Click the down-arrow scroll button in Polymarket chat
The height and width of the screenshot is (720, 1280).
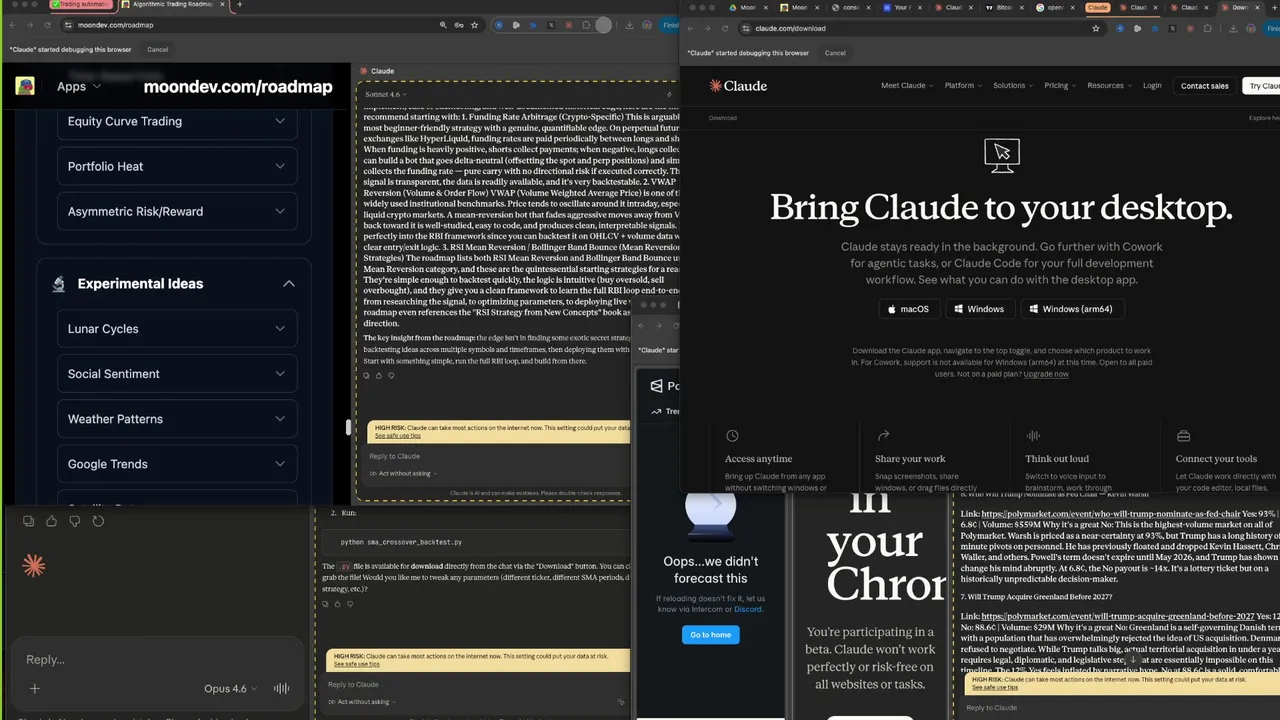(x=1133, y=659)
